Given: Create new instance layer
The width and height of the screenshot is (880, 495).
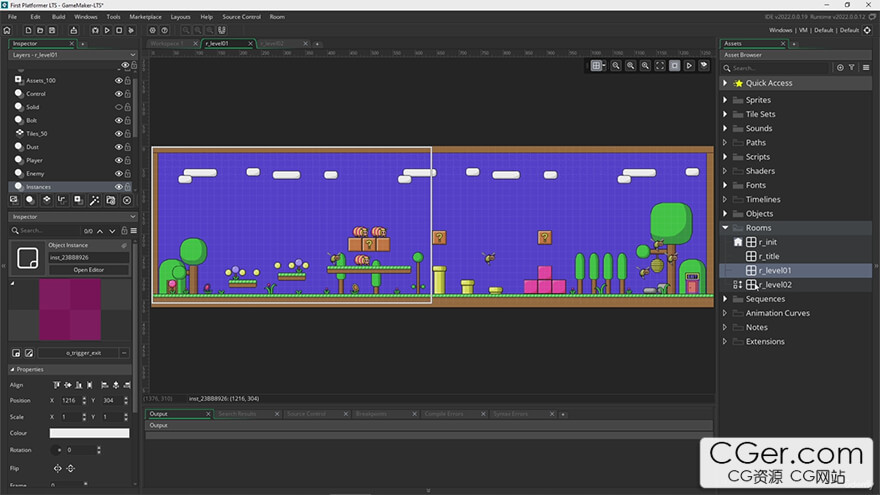Looking at the screenshot, I should (30, 200).
